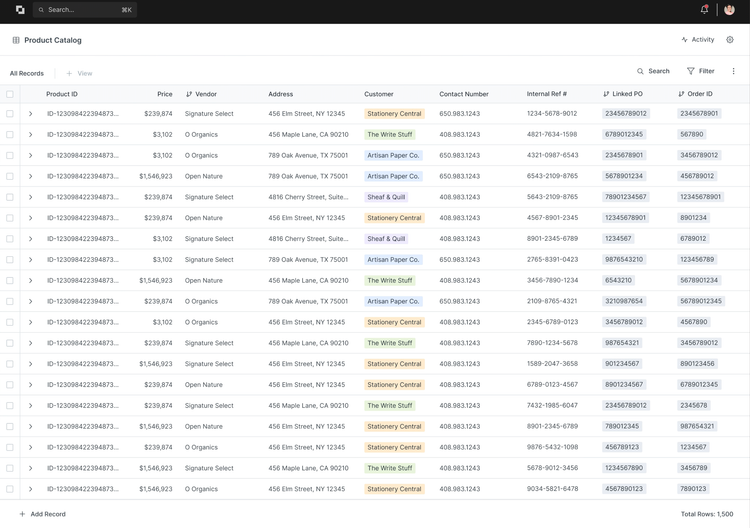Check the row with ref 9034-5821-6478
This screenshot has height=528, width=750.
coord(10,489)
